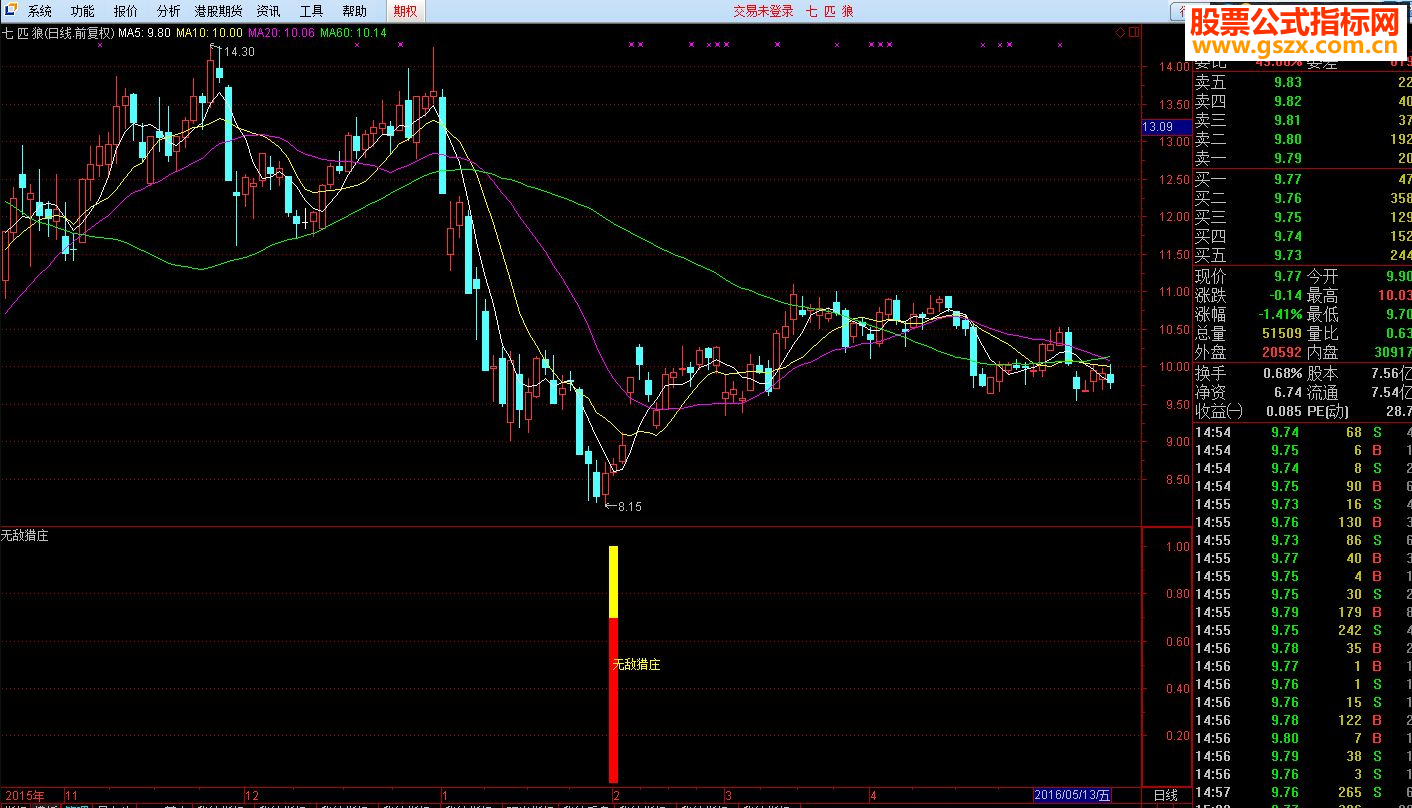Click the diamond icon above price axis

click(x=1120, y=32)
